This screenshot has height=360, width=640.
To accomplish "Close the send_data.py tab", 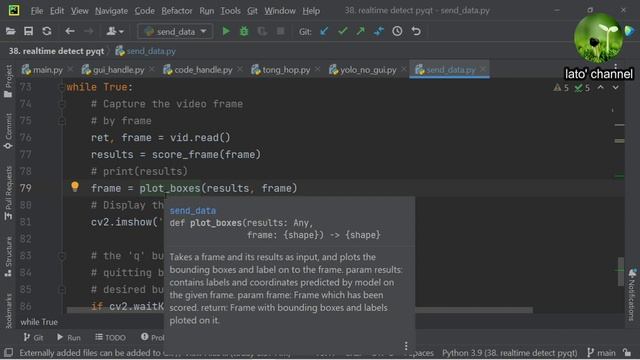I will click(483, 69).
